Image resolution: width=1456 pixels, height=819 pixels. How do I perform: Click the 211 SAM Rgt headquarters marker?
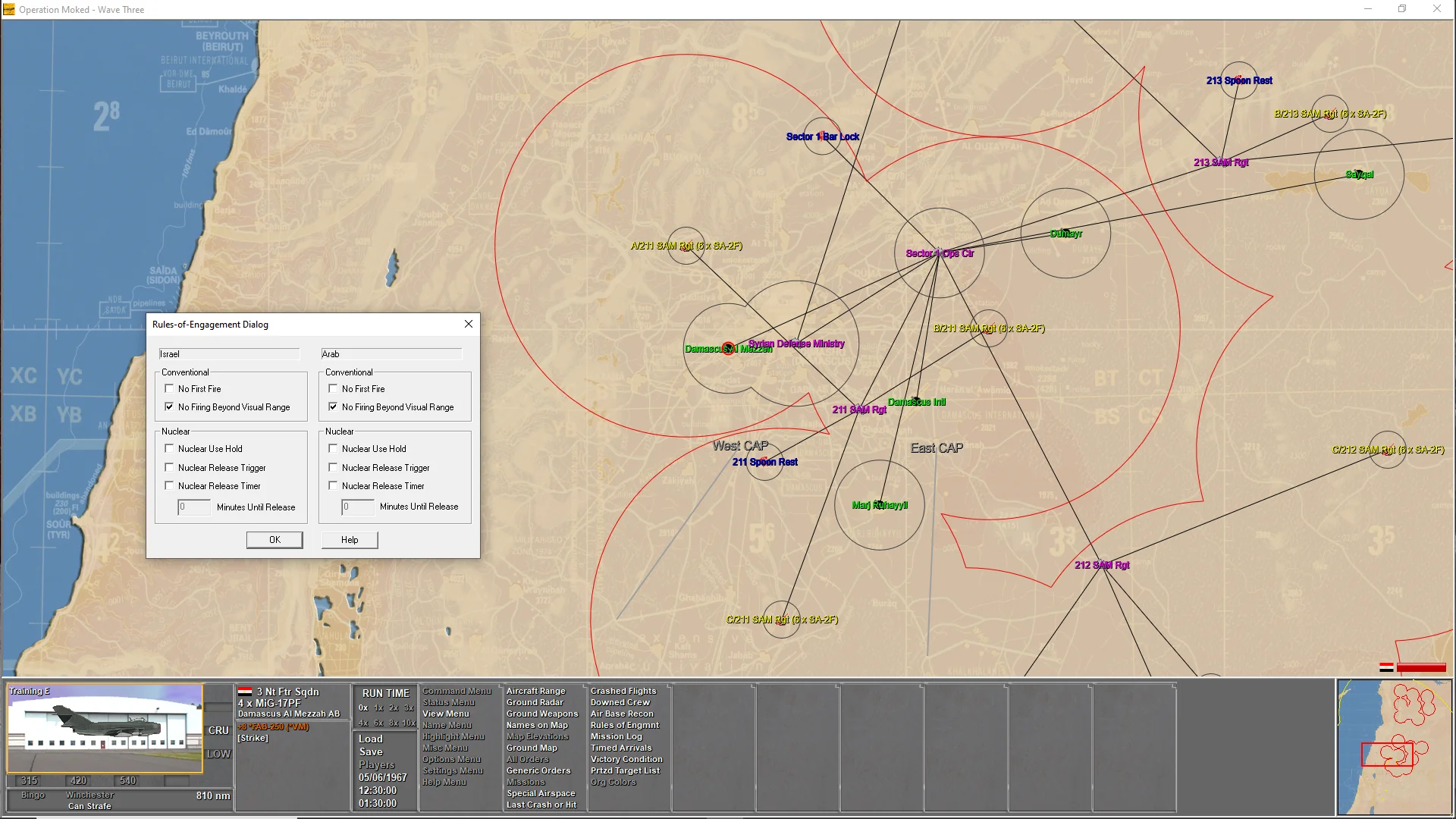[x=859, y=409]
